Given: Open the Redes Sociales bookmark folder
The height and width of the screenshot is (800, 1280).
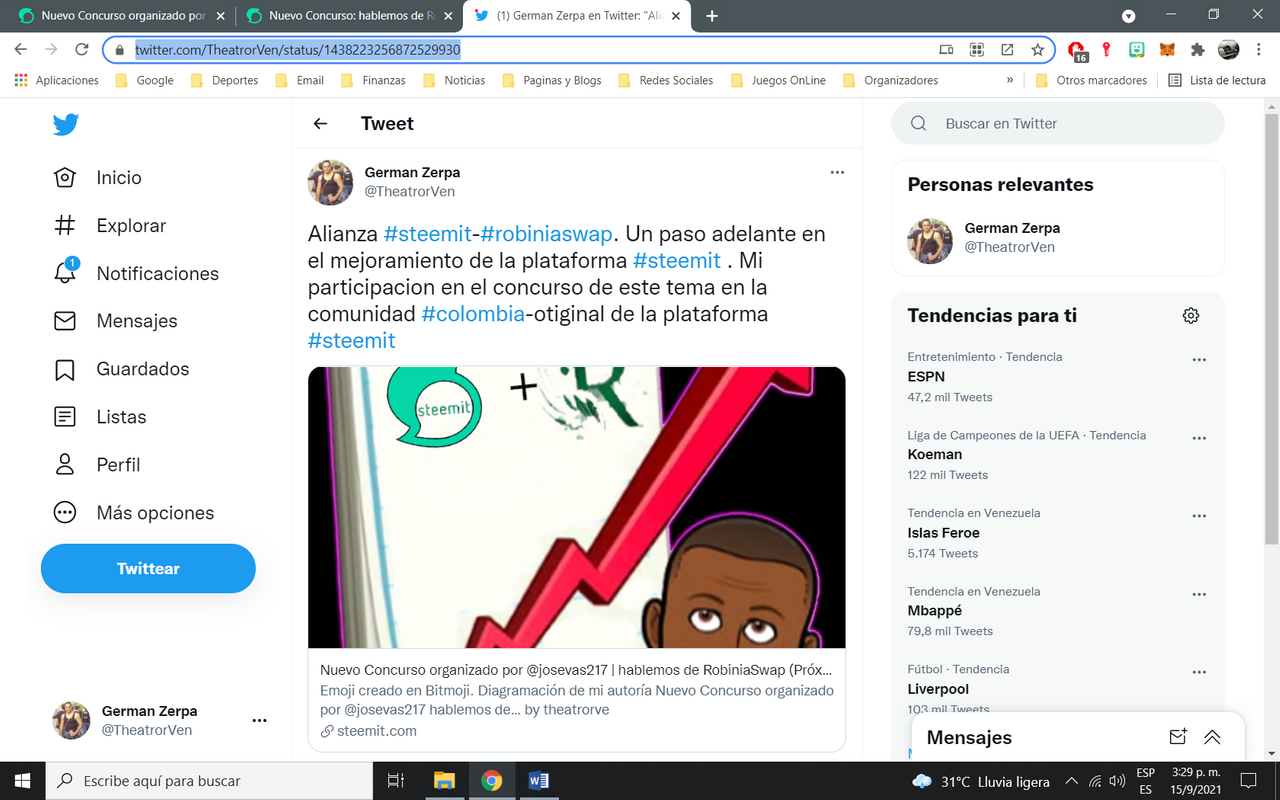Looking at the screenshot, I should click(665, 80).
